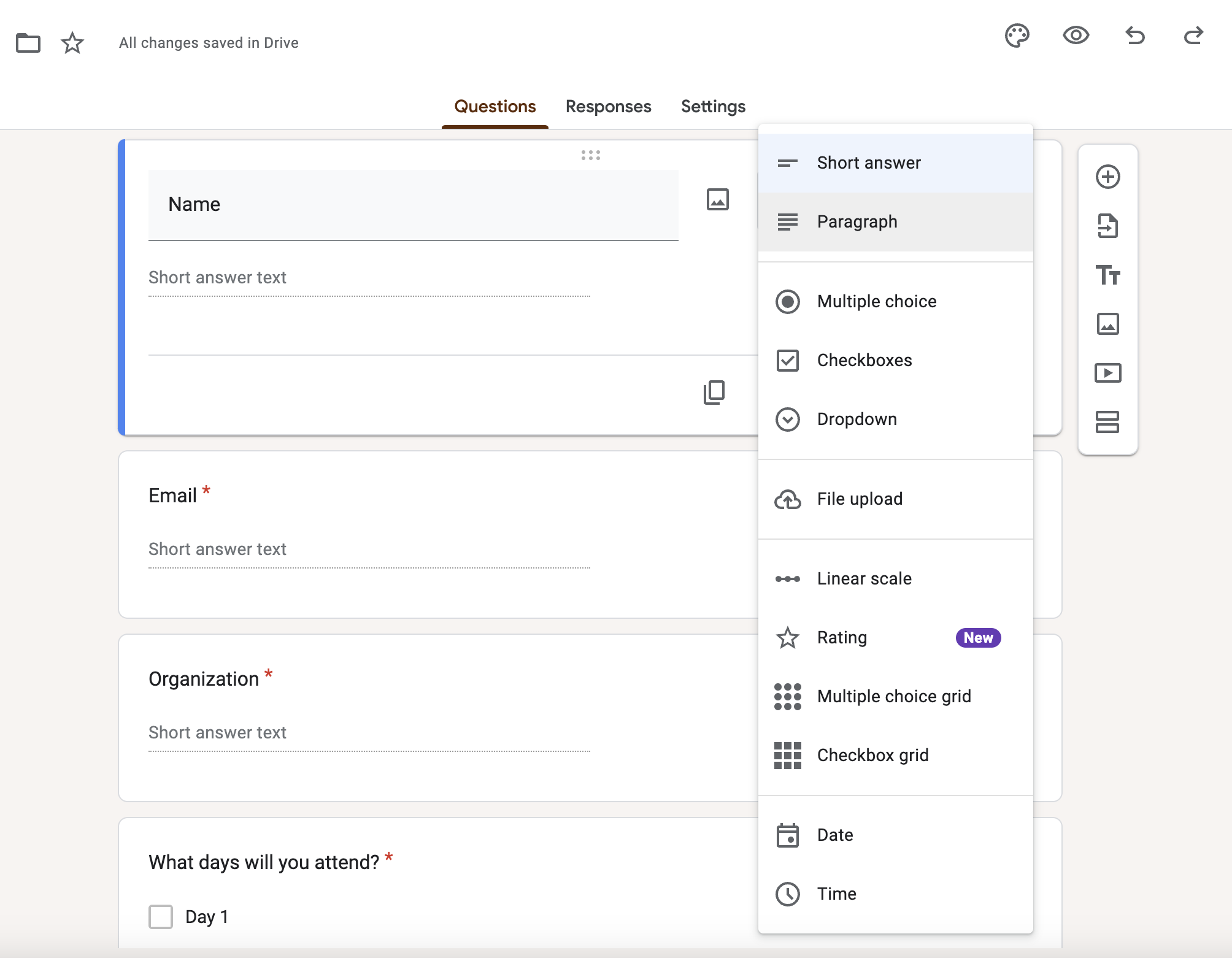Insert an image from the sidebar
The image size is (1232, 958).
(x=1107, y=324)
